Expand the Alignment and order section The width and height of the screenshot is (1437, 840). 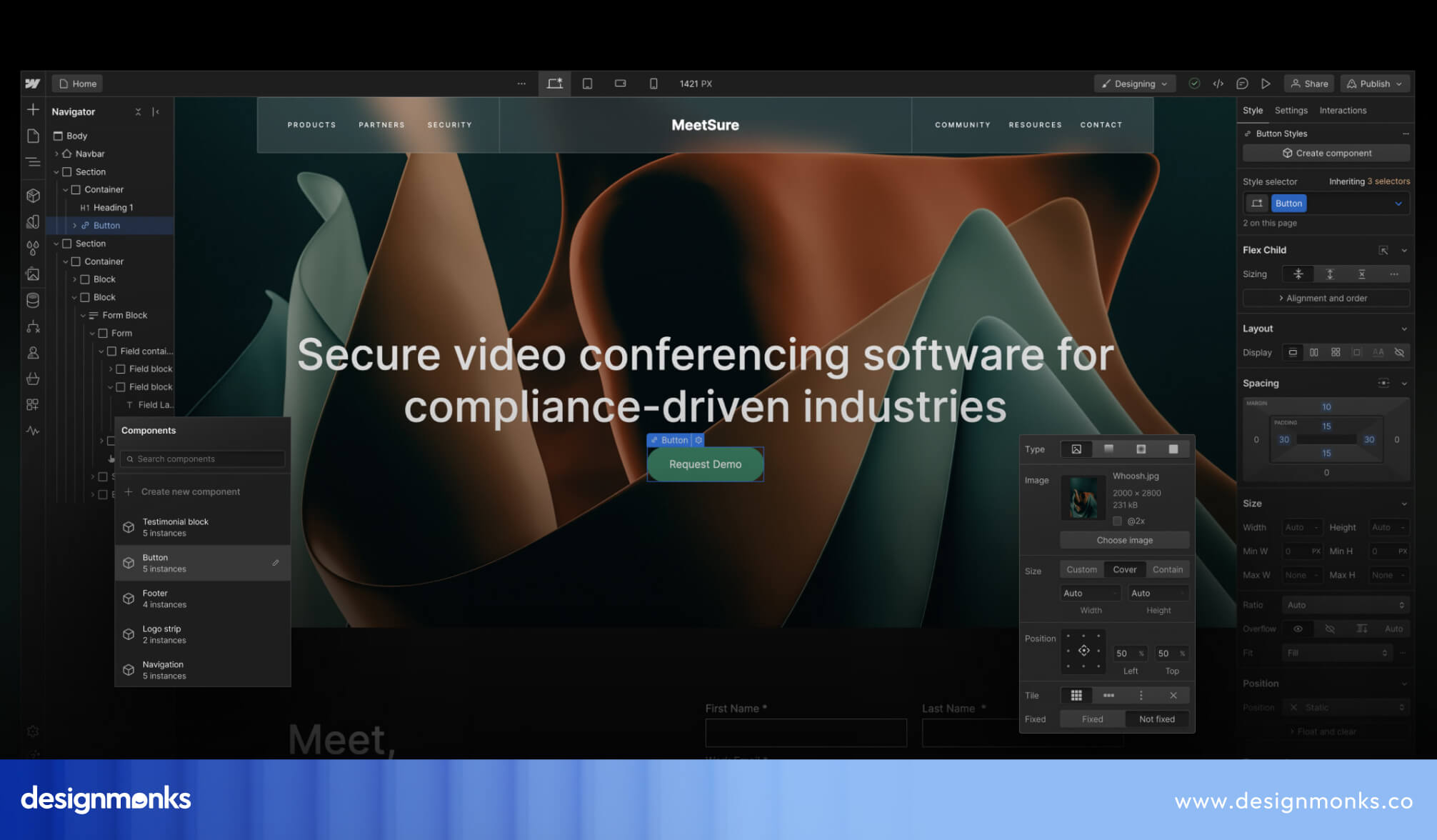coord(1326,298)
